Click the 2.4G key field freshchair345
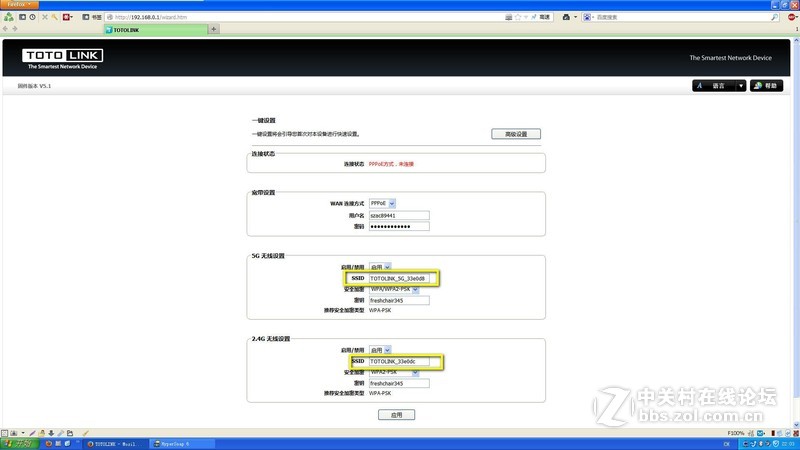This screenshot has height=450, width=800. click(x=399, y=383)
